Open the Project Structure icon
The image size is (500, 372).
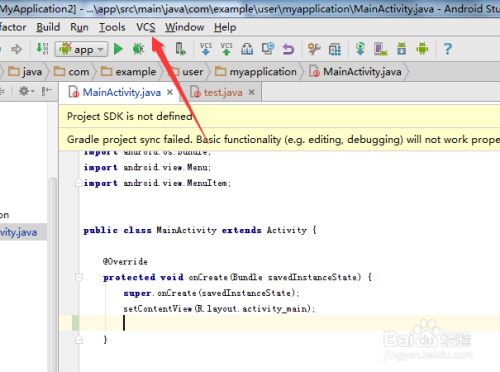pos(334,49)
